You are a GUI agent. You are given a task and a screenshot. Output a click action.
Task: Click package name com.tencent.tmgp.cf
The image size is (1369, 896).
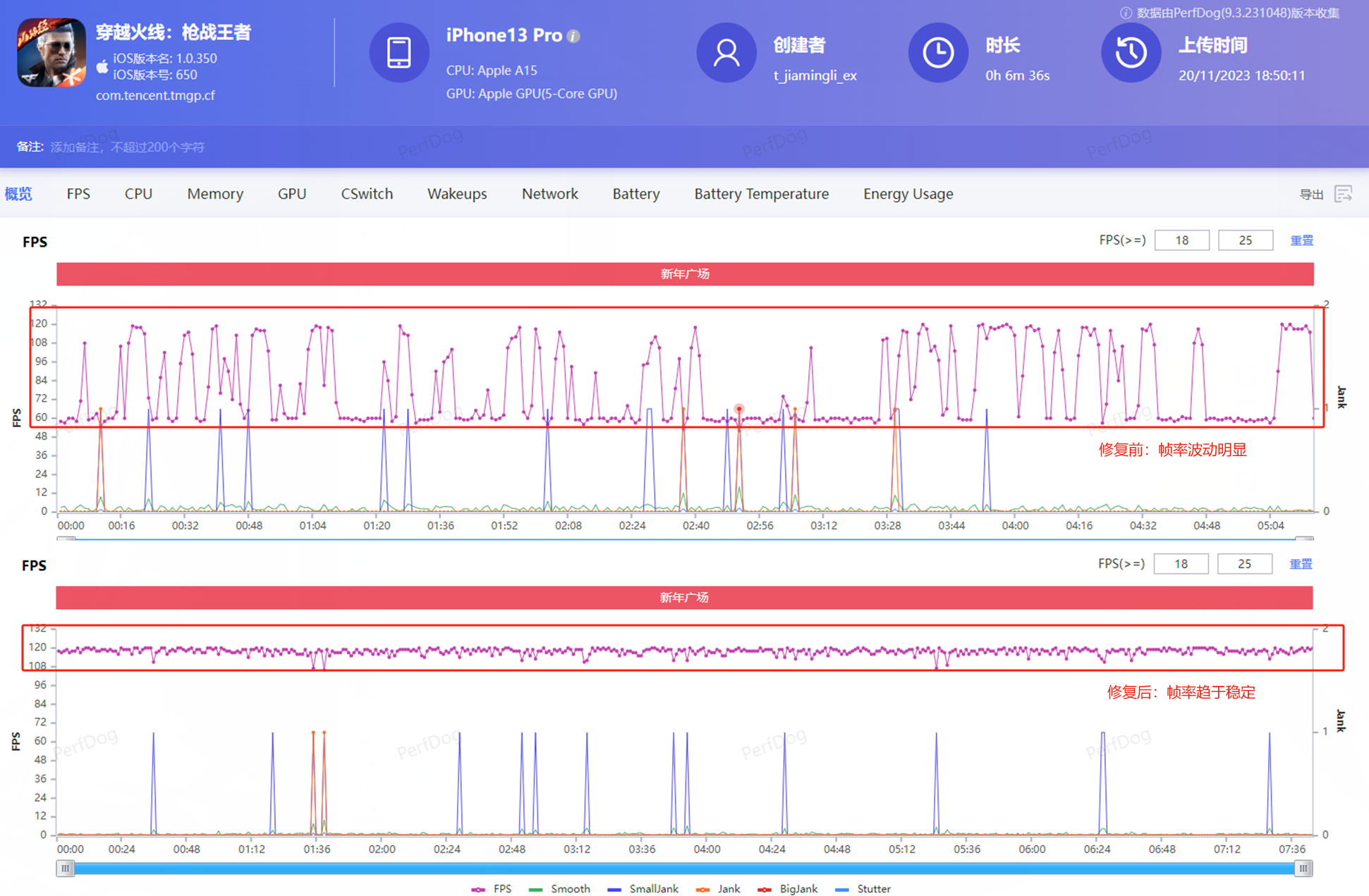click(155, 95)
